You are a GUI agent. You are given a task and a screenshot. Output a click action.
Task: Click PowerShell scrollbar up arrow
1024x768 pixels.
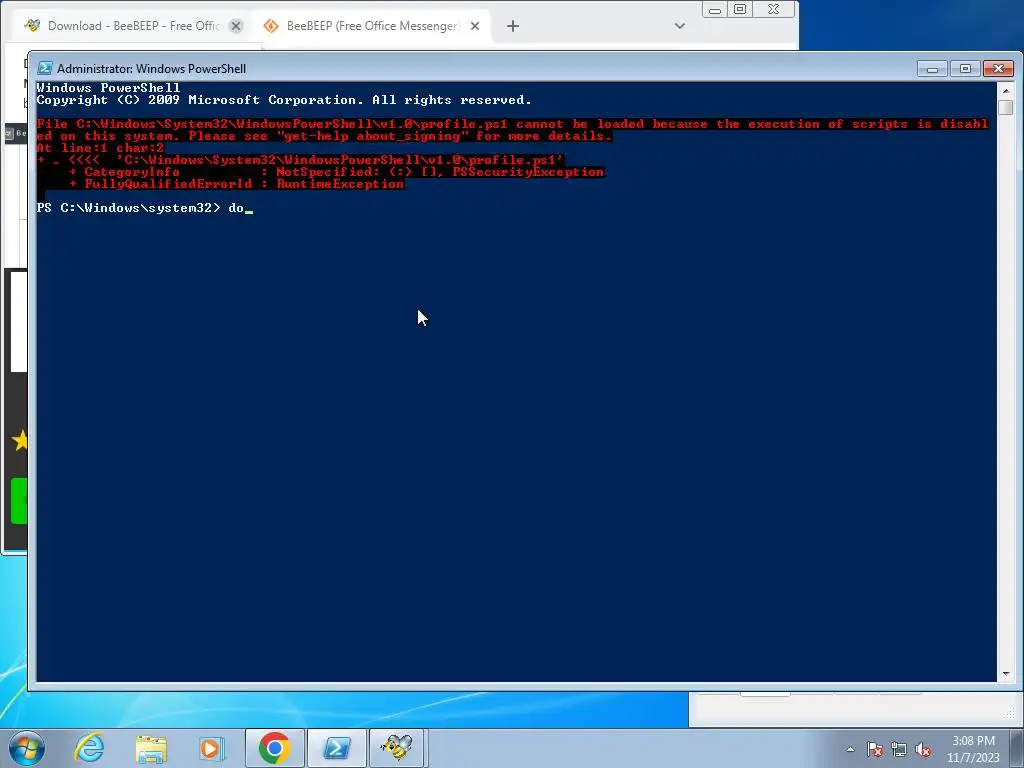point(1006,90)
